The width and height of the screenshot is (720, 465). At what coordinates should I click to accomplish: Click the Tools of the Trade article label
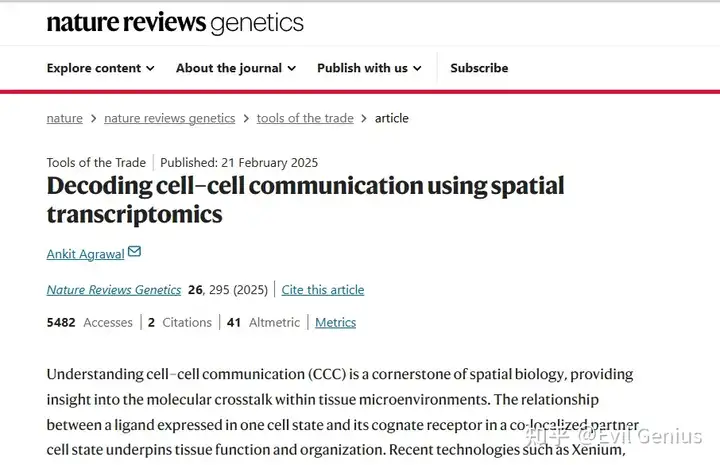(96, 162)
